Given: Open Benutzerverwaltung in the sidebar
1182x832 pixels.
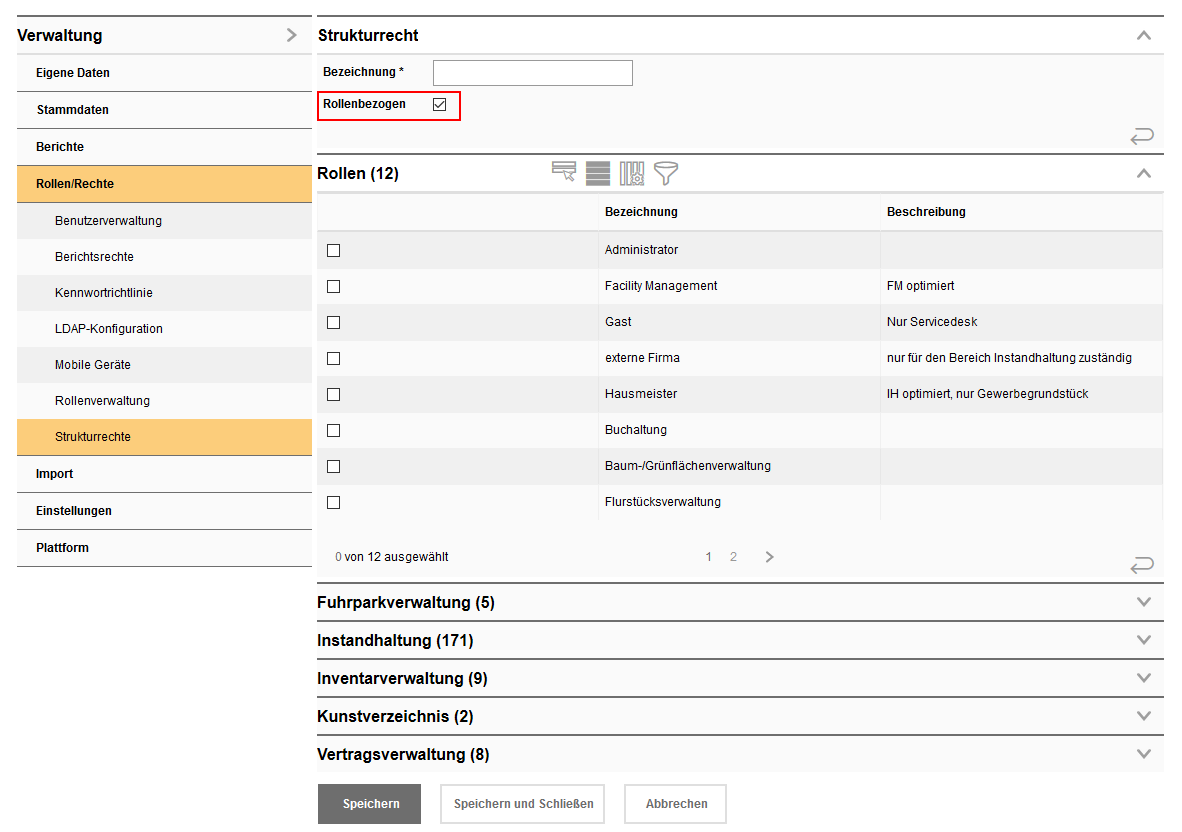Looking at the screenshot, I should point(108,221).
